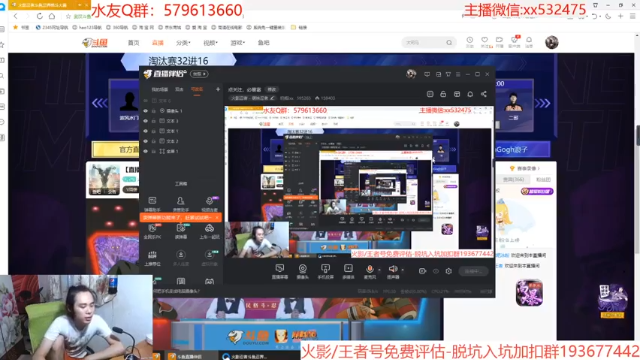Viewport: 640px width, 360px height.
Task: Open streaming settings gear
Action: (x=449, y=271)
